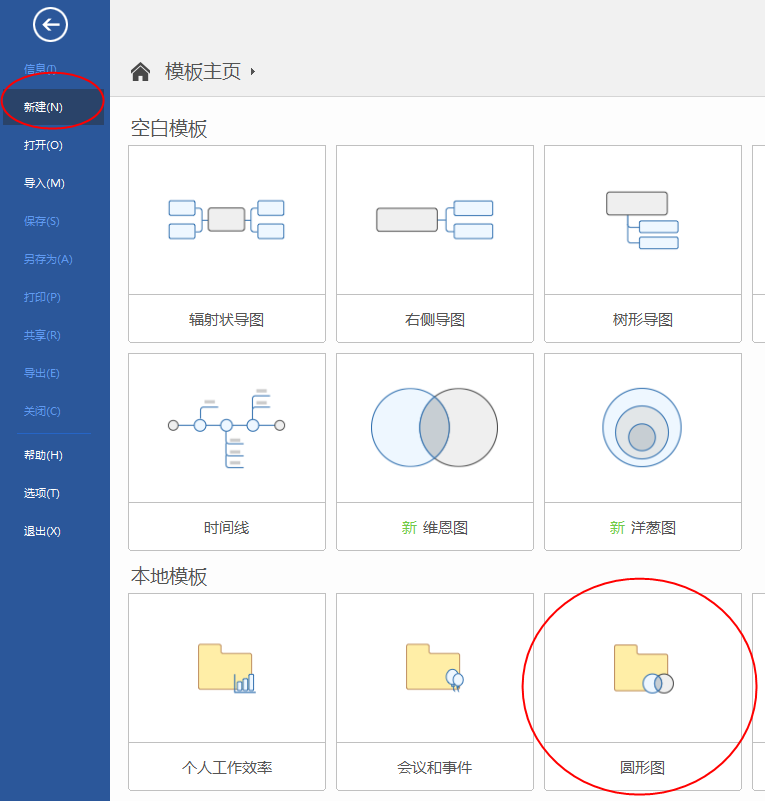Select the 时间线 timeline template icon
Viewport: 765px width, 801px height.
click(227, 428)
